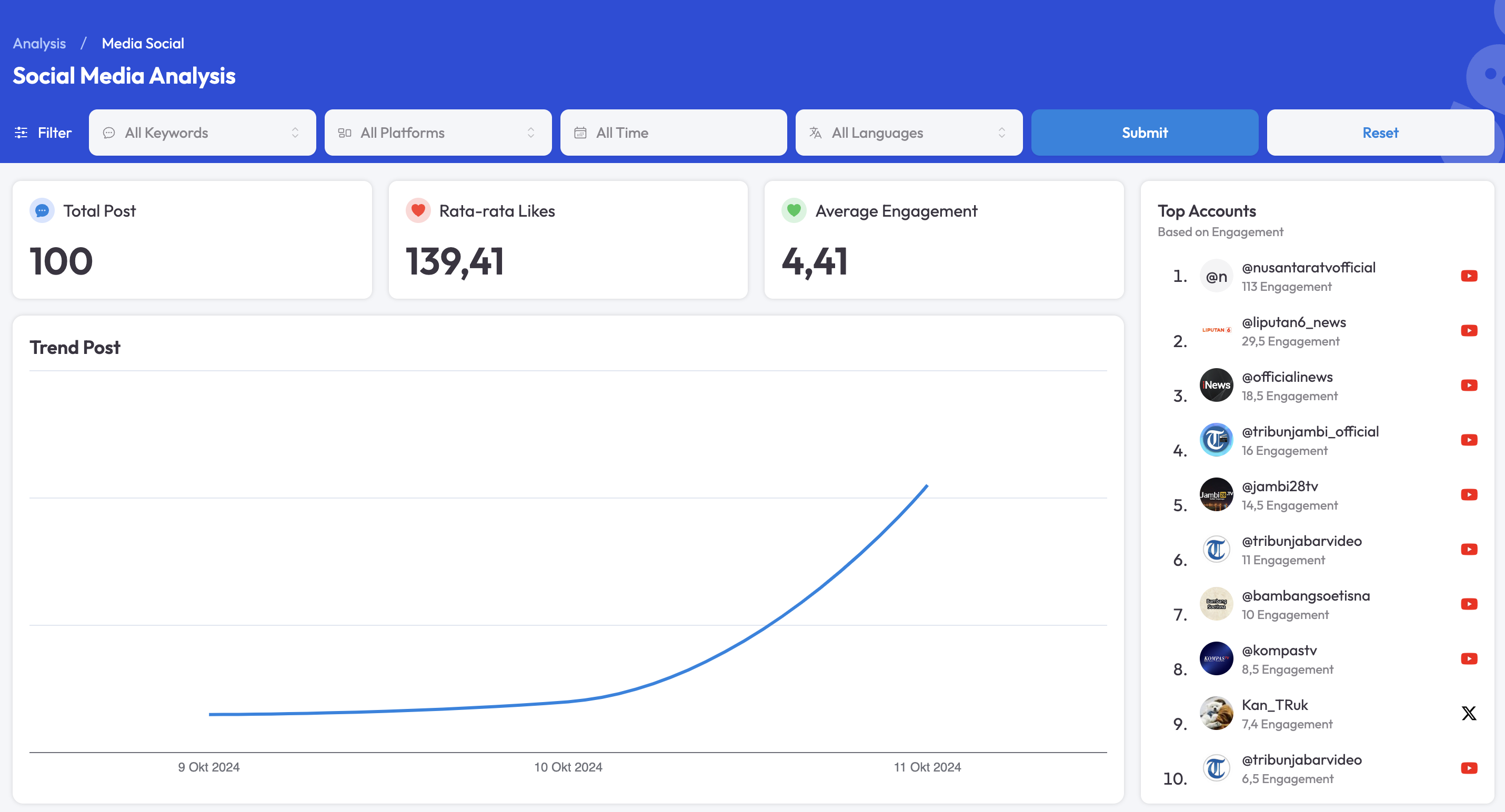Click the Total Post chat bubble icon

(x=42, y=211)
